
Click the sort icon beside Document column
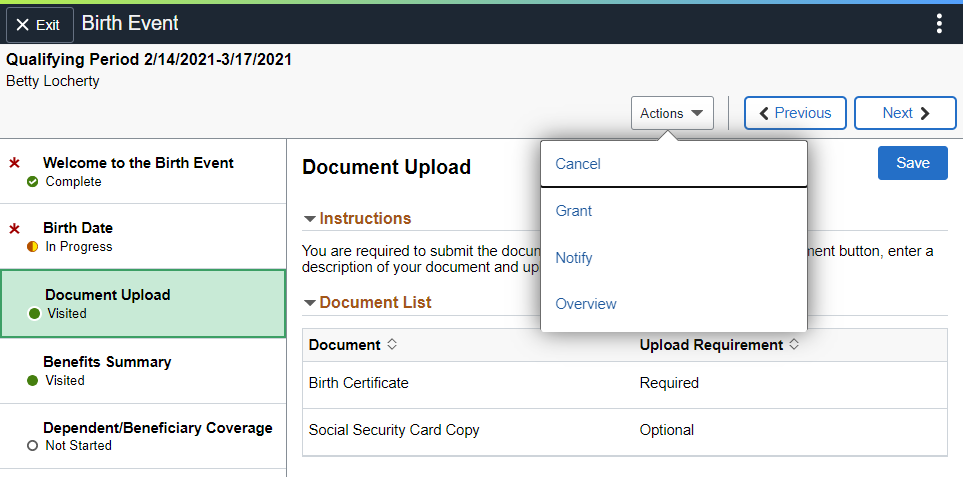pyautogui.click(x=392, y=345)
